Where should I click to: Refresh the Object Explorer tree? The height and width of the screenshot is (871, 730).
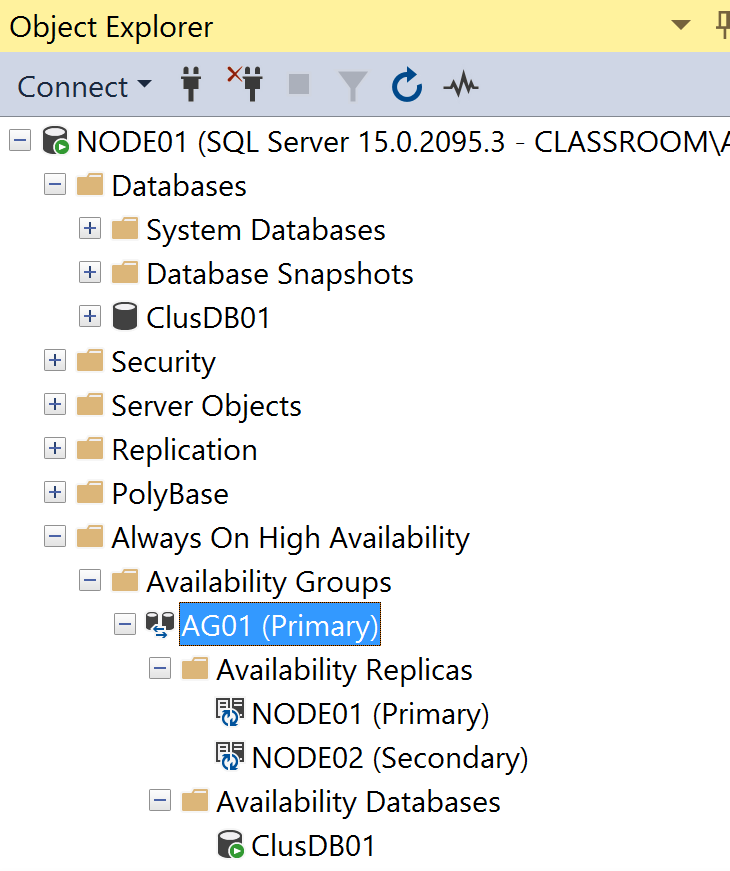406,86
